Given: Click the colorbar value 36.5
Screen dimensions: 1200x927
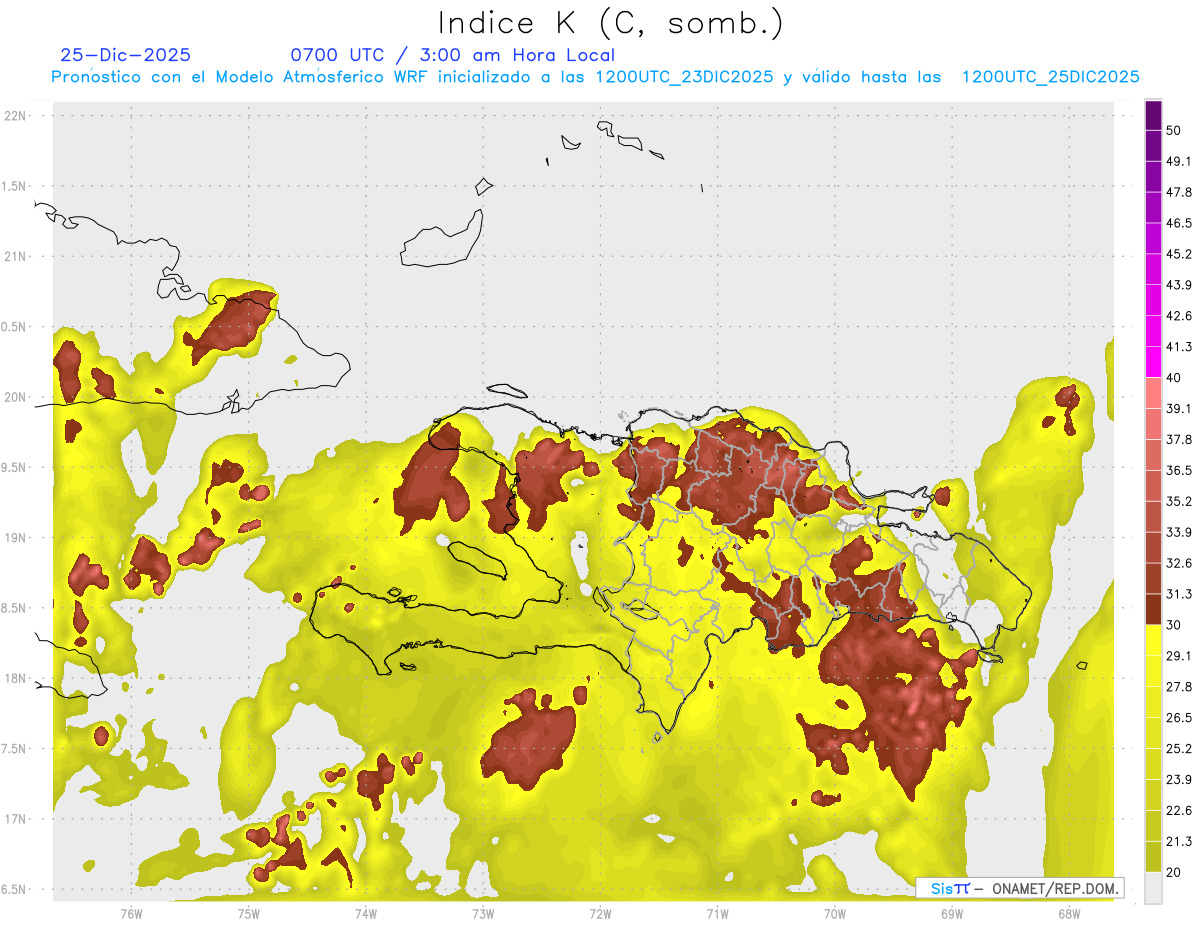Looking at the screenshot, I should [x=1178, y=470].
